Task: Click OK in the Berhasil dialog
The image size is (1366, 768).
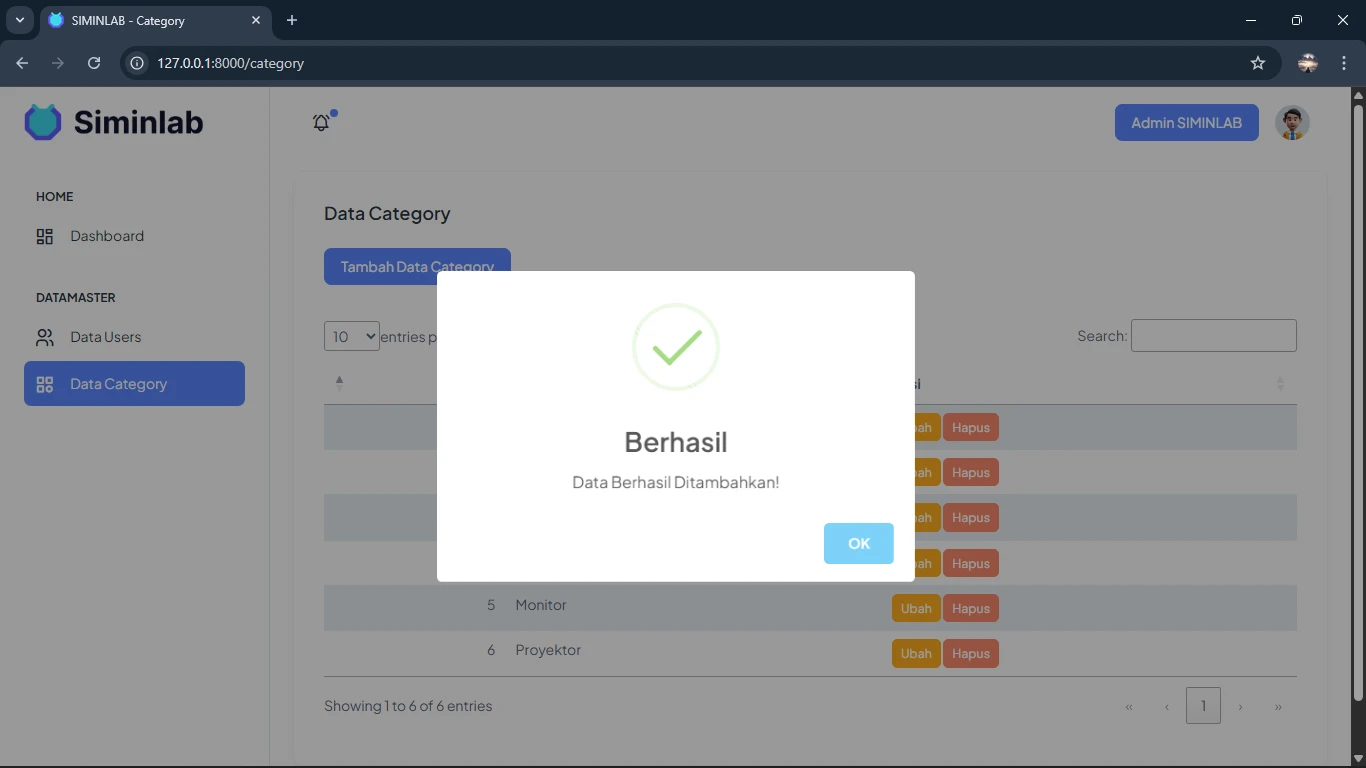Action: 858,543
